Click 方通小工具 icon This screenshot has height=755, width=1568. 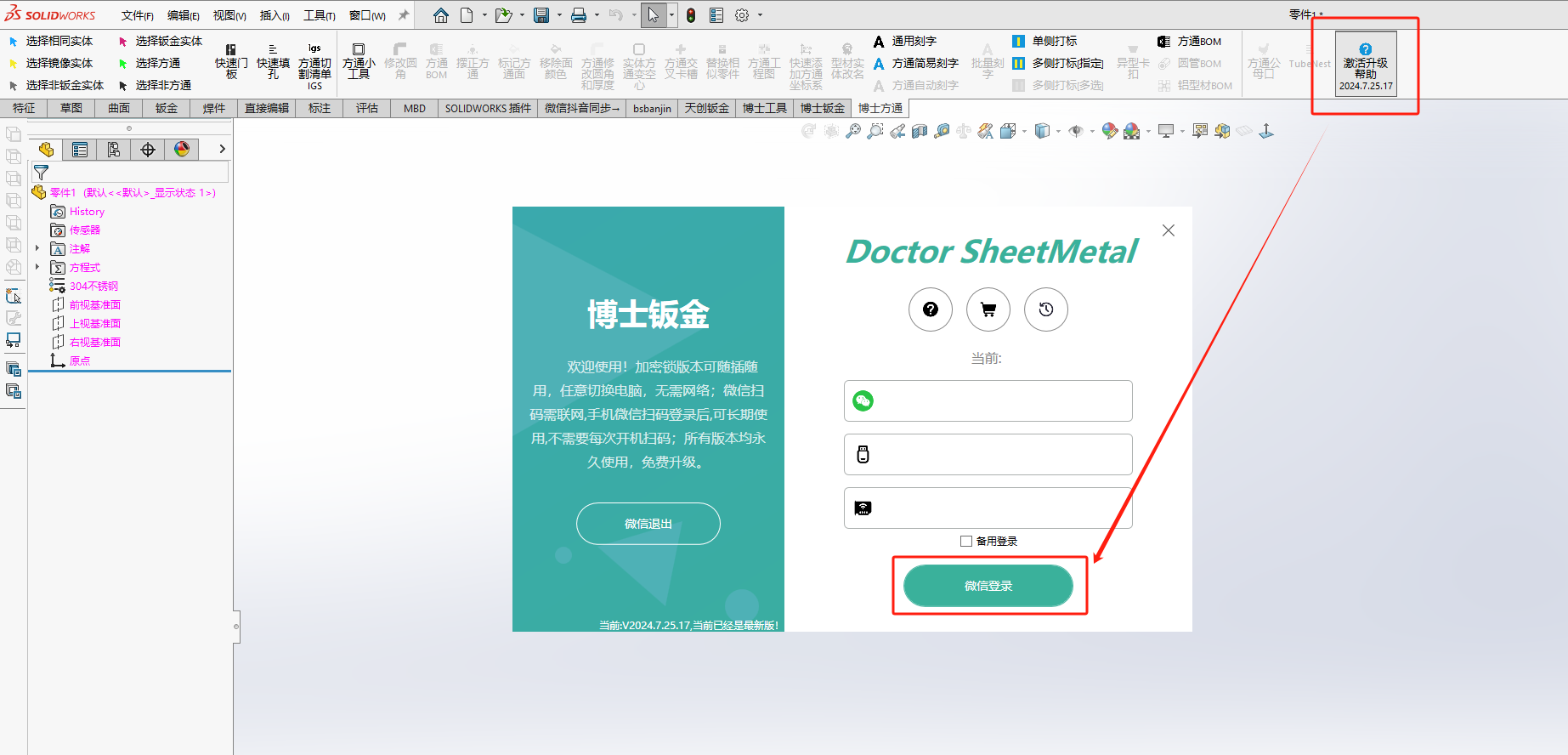pos(359,61)
